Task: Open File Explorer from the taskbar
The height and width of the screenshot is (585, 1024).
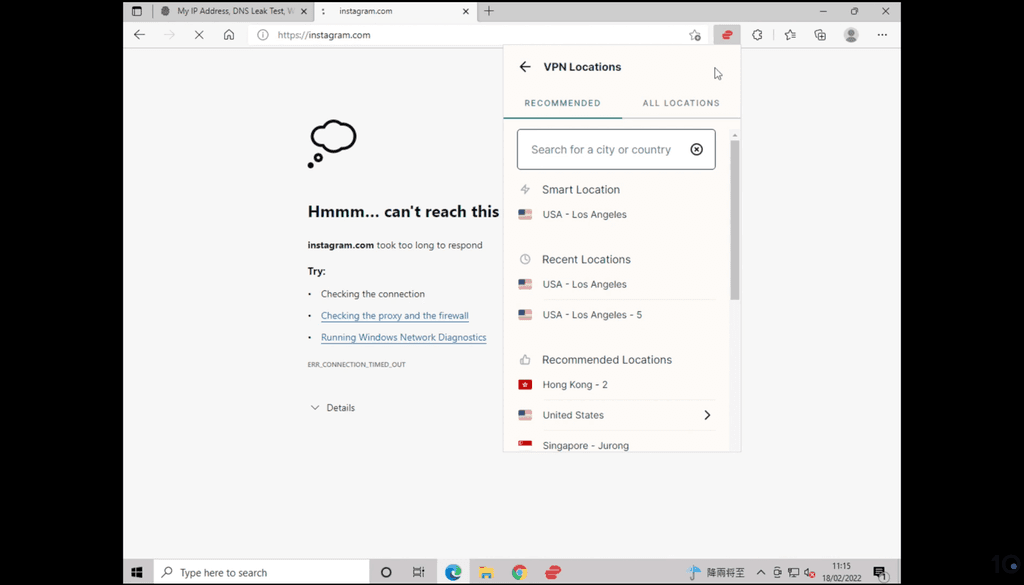Action: pos(486,573)
